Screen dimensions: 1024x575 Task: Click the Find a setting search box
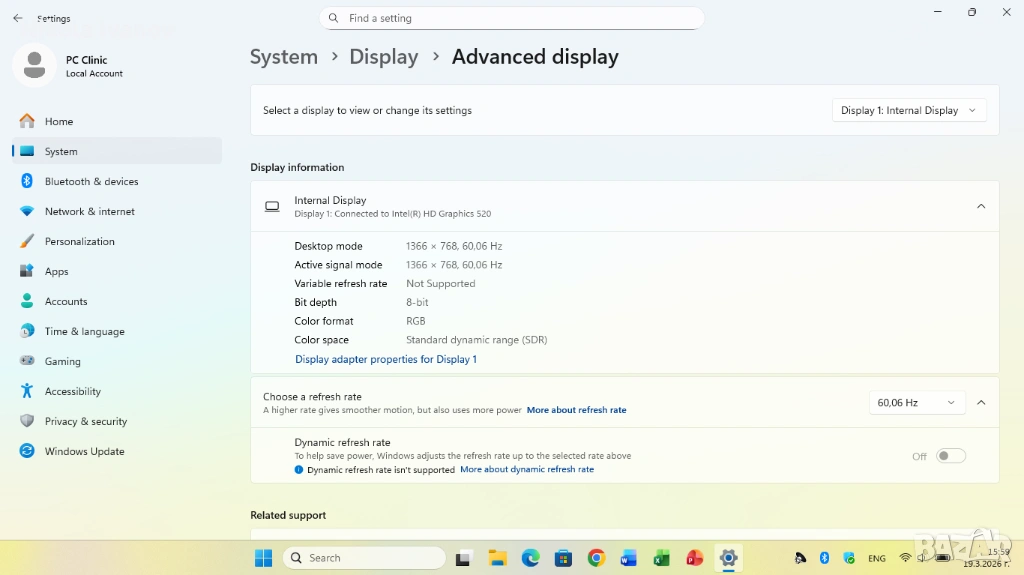[511, 18]
